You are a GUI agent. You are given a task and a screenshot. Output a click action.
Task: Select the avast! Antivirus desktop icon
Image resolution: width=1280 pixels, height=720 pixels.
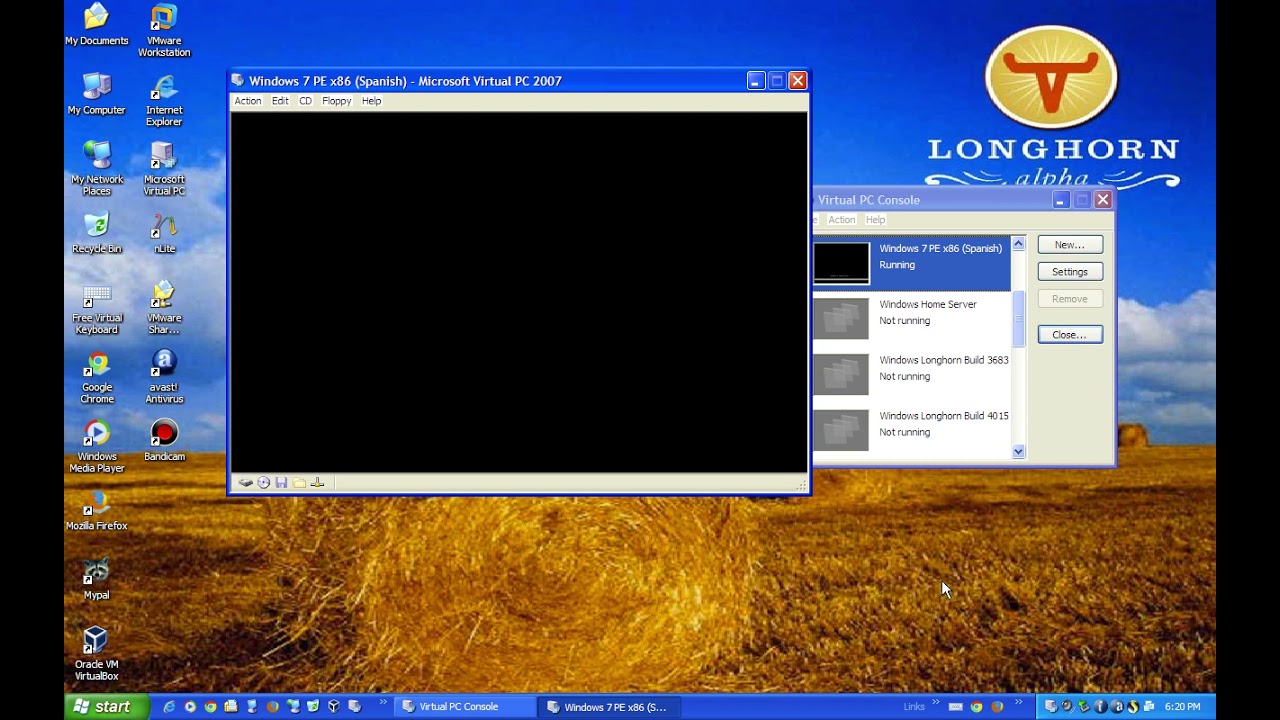[x=164, y=377]
